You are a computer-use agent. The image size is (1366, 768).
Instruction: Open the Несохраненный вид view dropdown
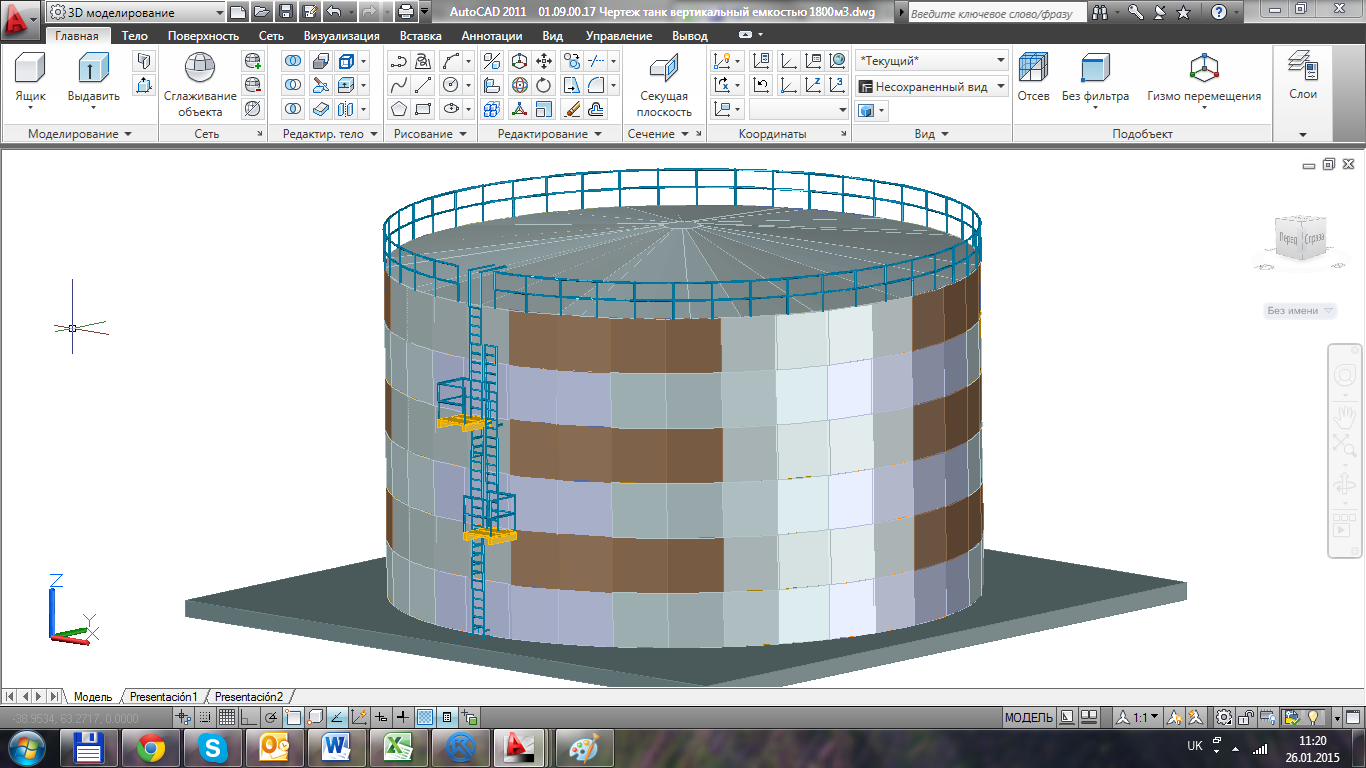click(932, 87)
